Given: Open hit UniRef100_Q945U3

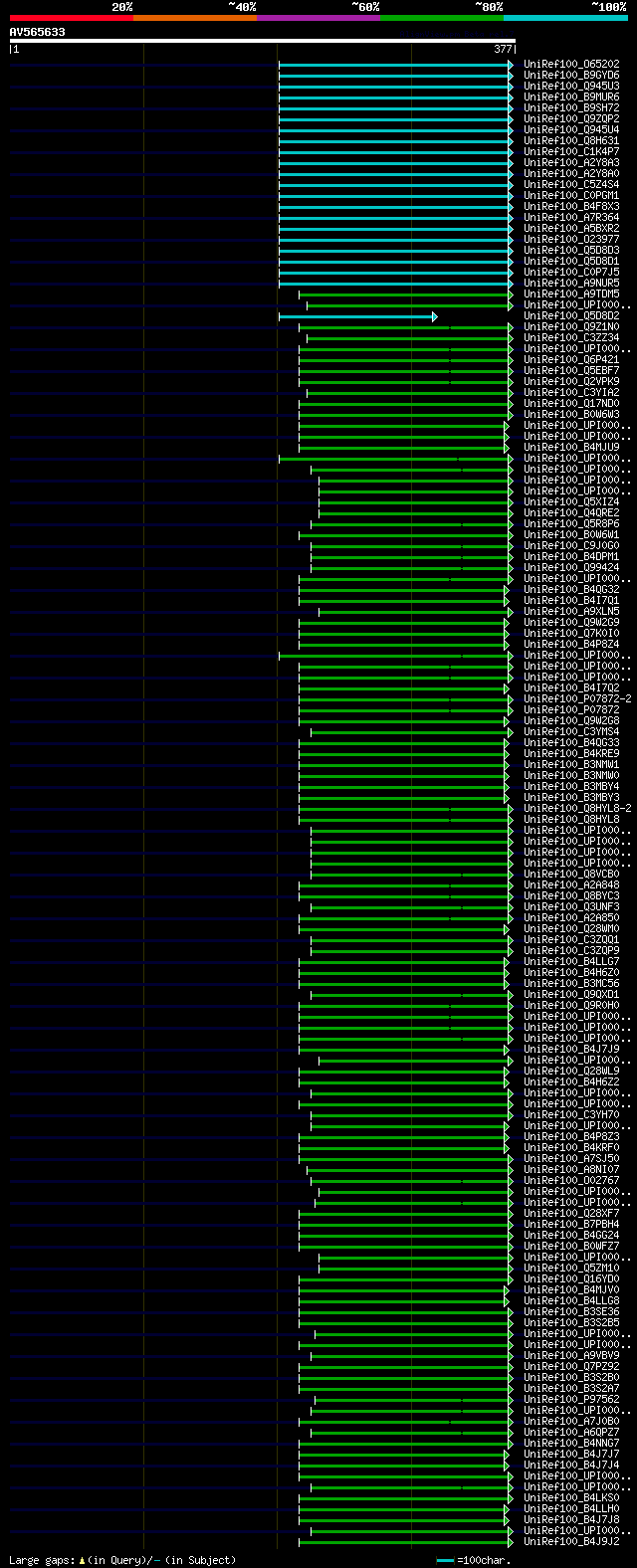Looking at the screenshot, I should 571,87.
